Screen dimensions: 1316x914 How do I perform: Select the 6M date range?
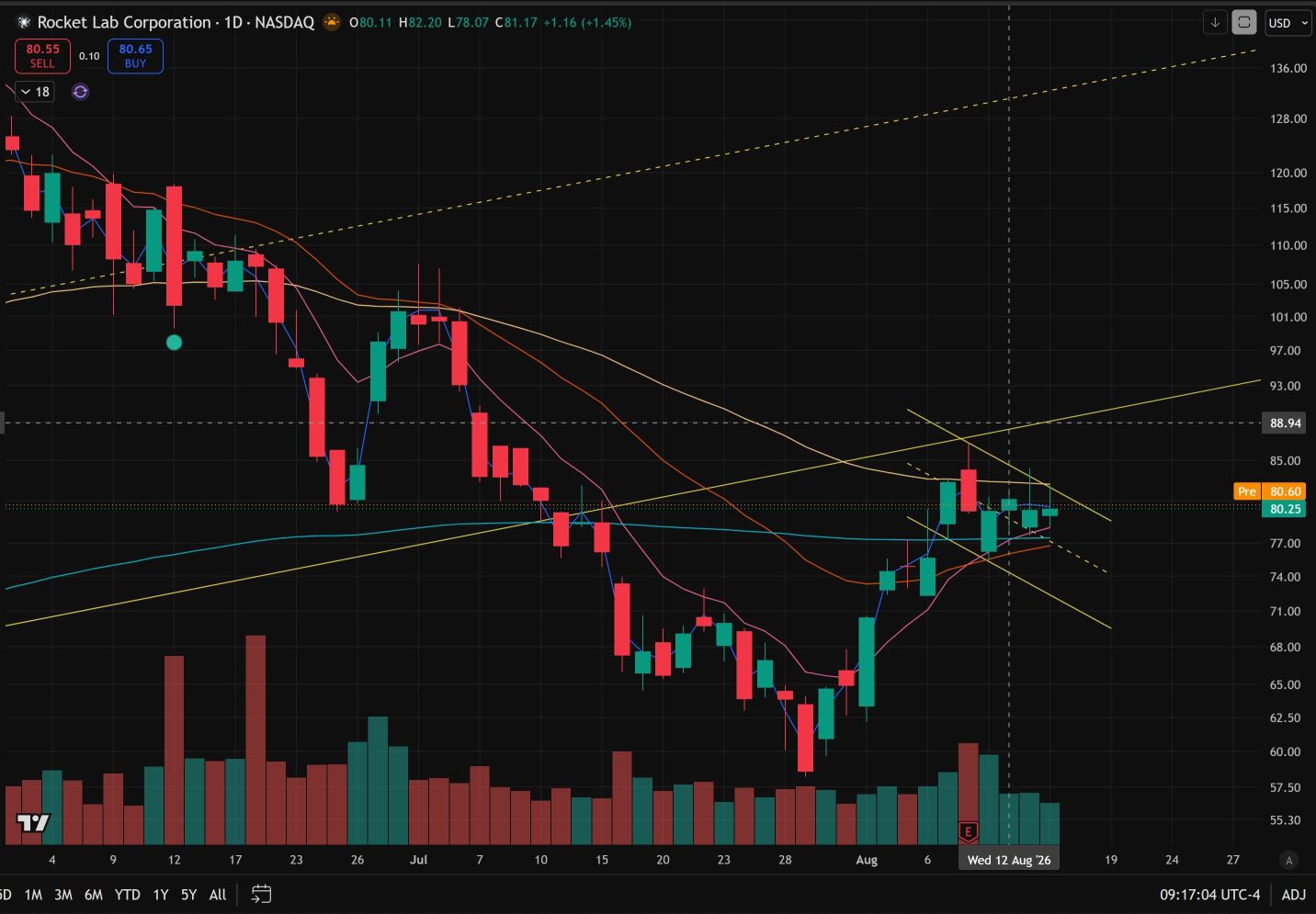click(x=94, y=895)
